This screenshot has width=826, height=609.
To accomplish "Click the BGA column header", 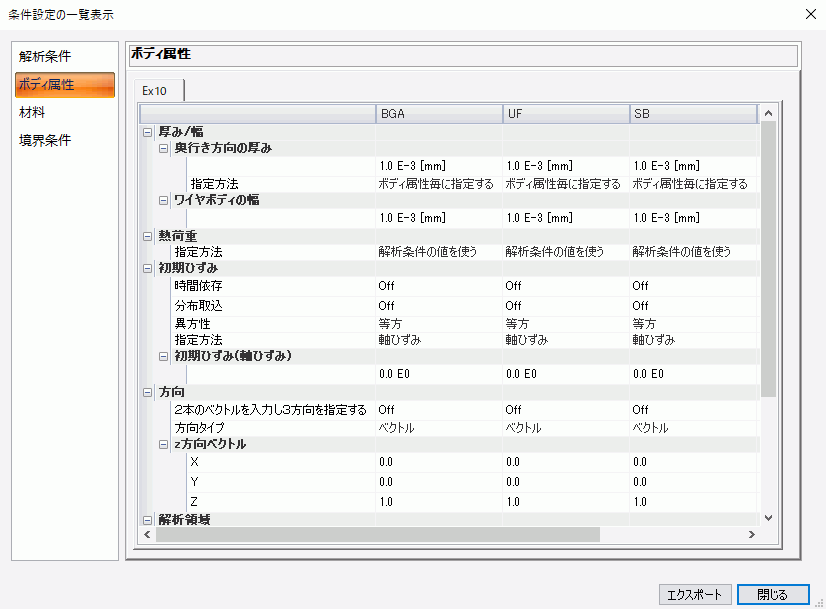I will 438,114.
